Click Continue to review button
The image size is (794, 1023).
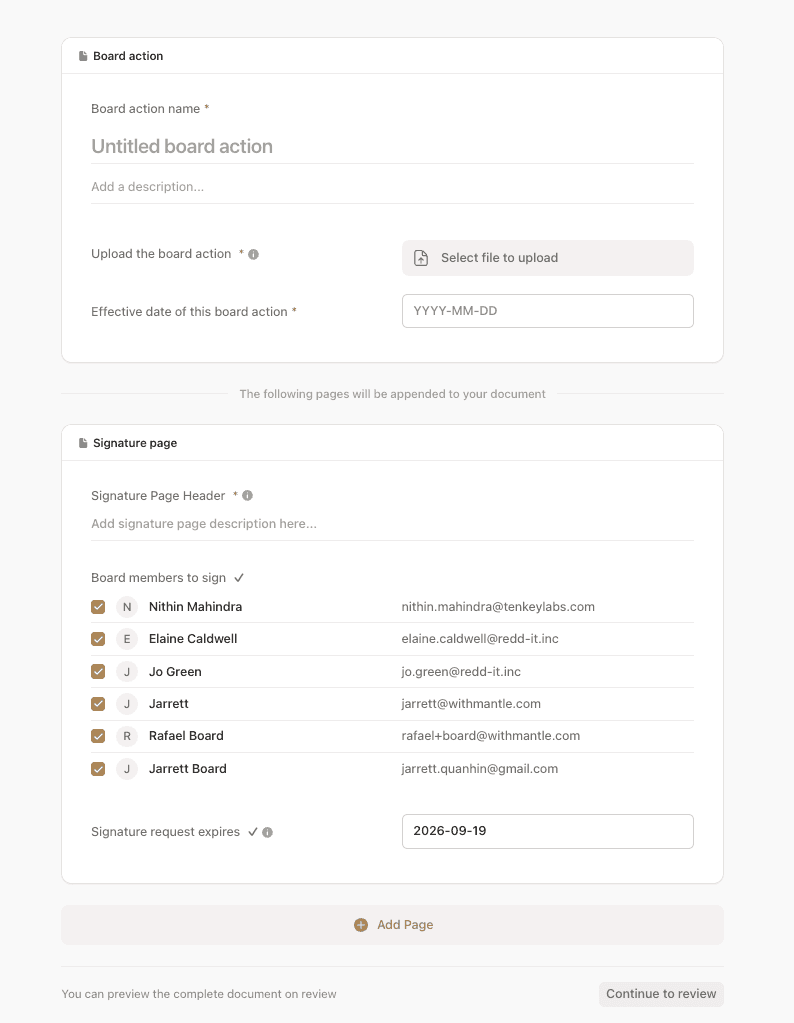[x=661, y=994]
